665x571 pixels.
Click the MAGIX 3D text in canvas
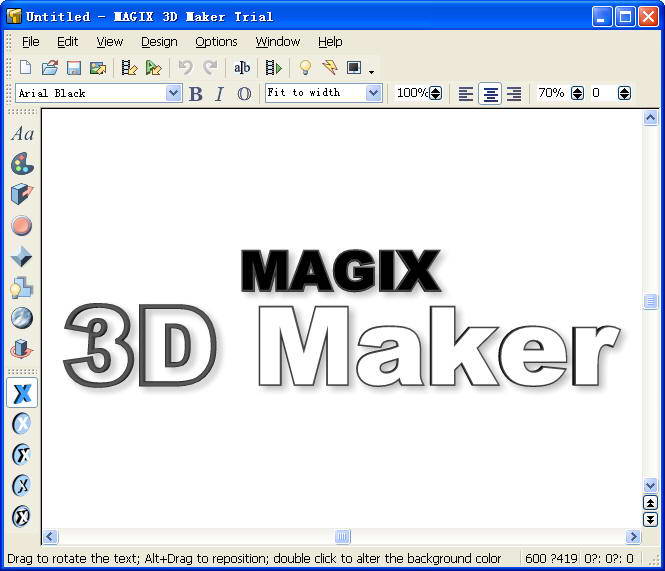[x=341, y=318]
